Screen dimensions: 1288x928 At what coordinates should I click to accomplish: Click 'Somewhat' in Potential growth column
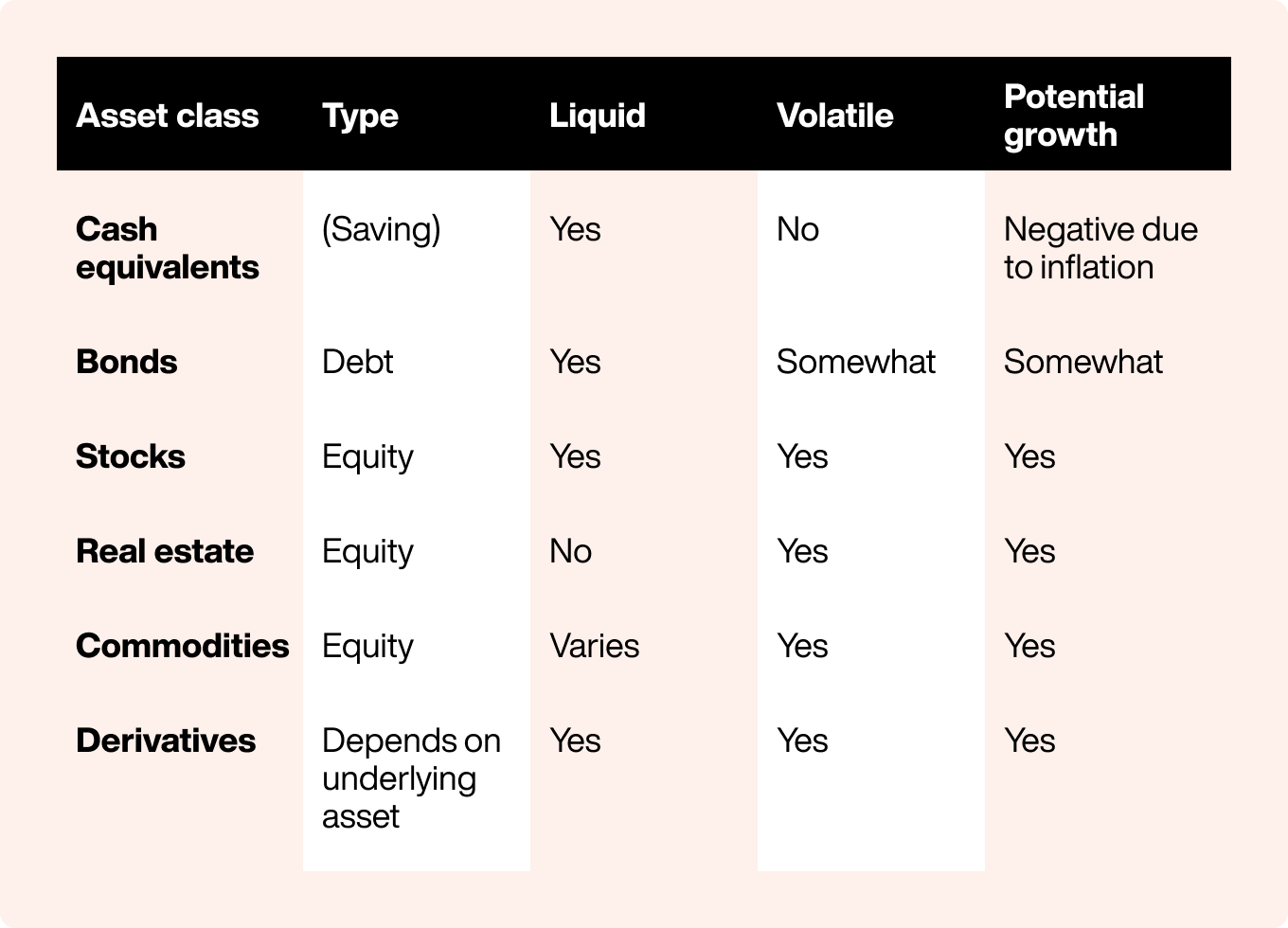[1083, 362]
